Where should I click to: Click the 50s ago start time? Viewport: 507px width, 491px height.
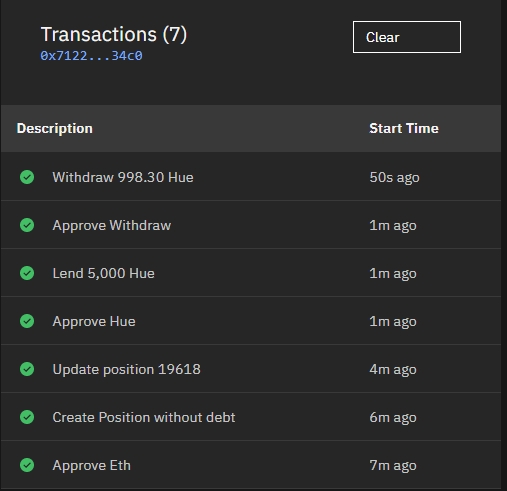point(394,177)
